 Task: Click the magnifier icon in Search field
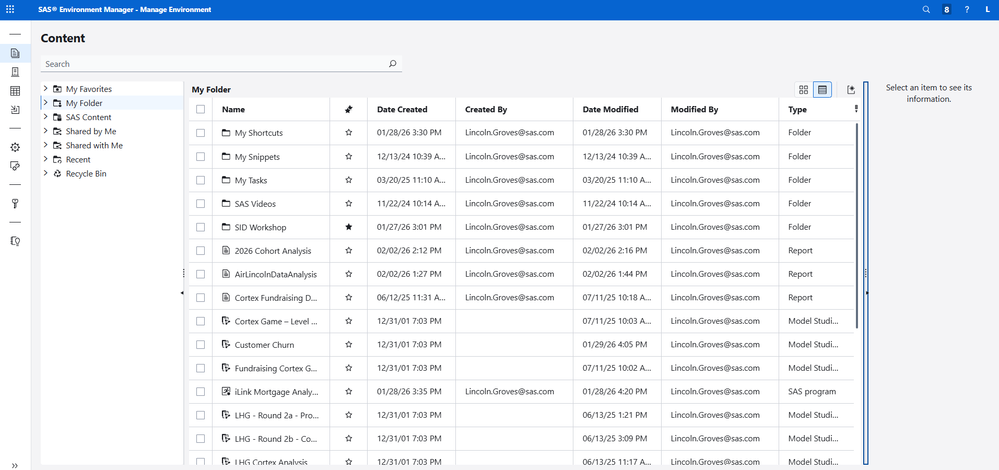[392, 64]
